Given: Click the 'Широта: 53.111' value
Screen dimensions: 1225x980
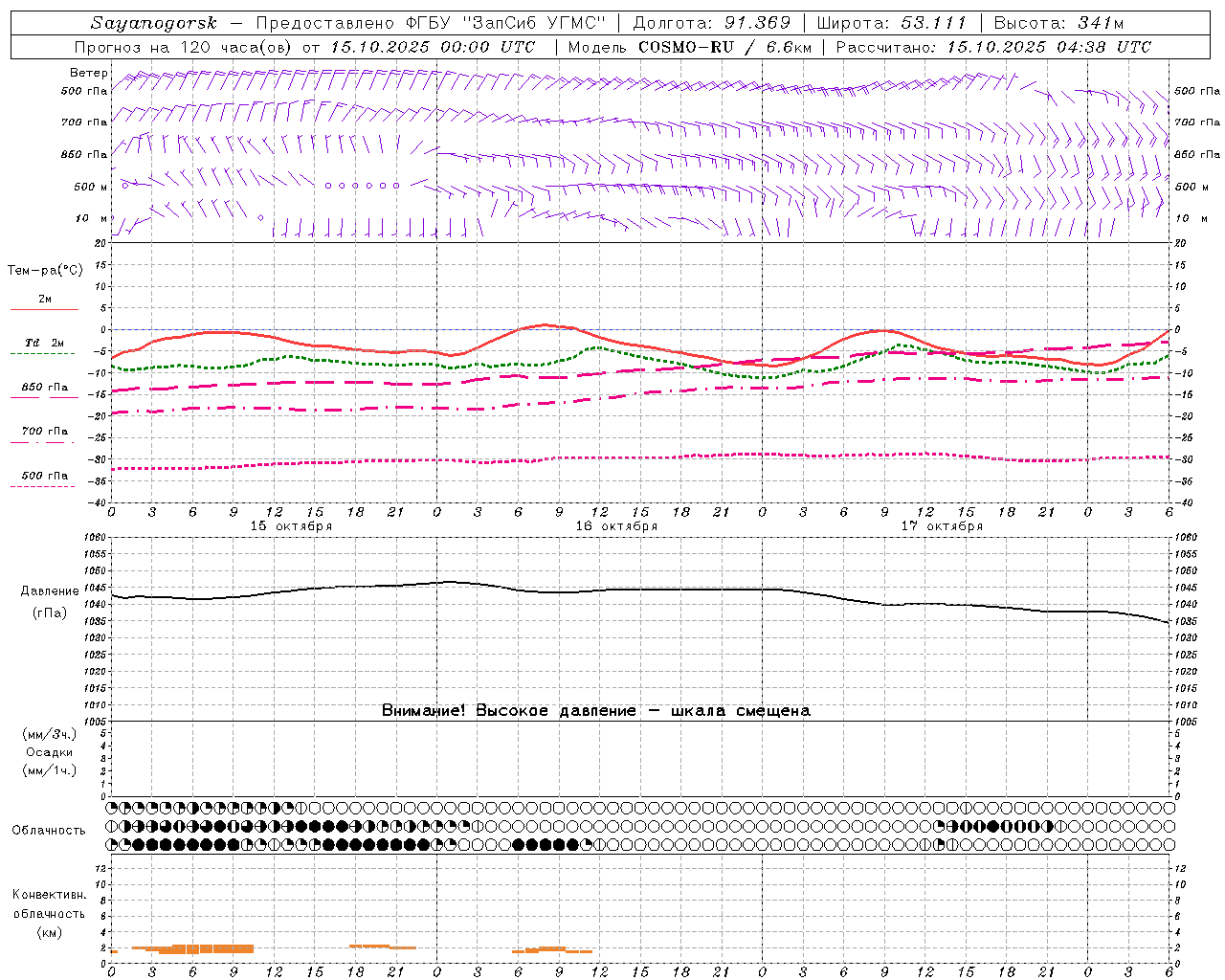Looking at the screenshot, I should (x=892, y=23).
